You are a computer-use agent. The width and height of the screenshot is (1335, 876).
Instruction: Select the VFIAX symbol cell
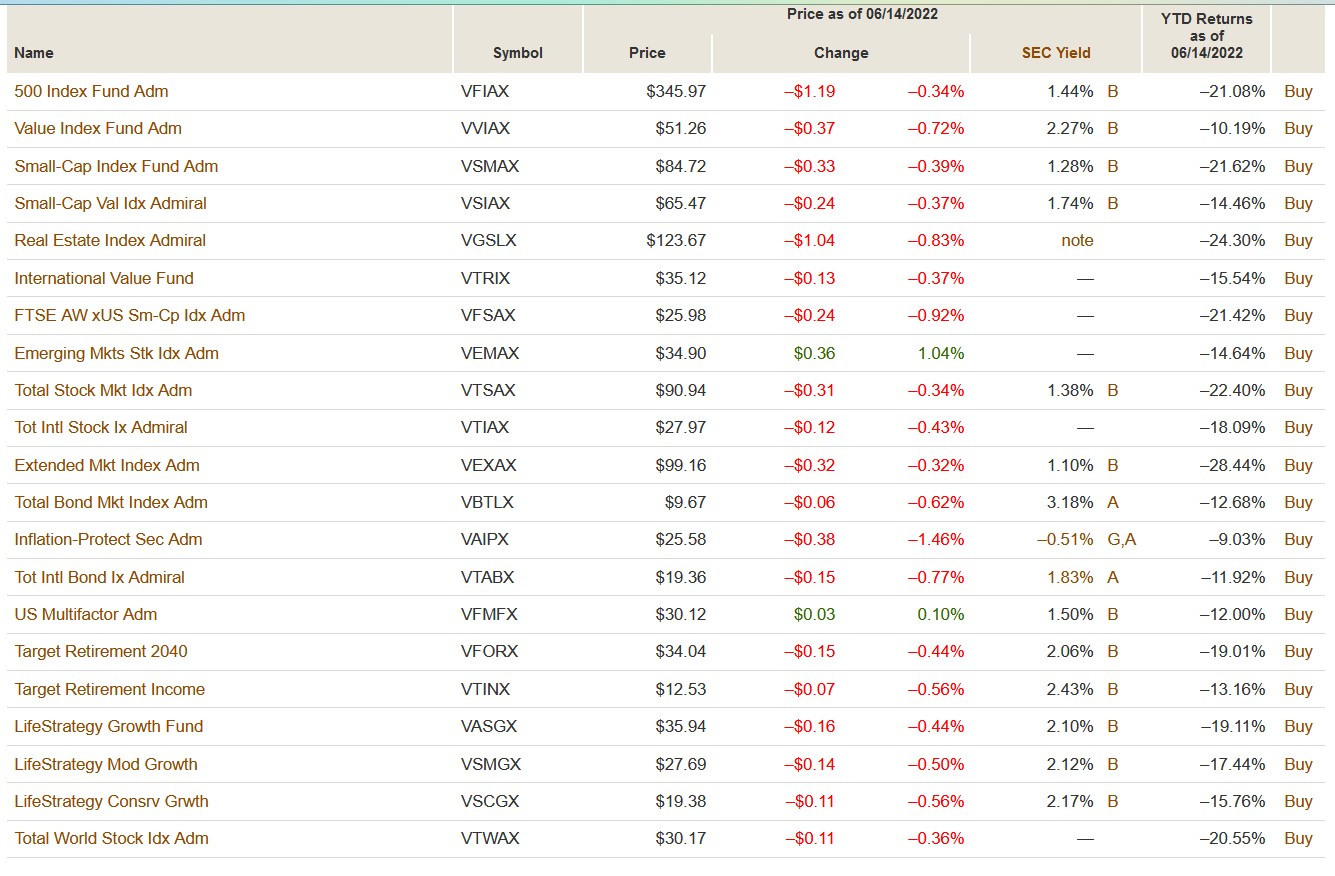(484, 91)
